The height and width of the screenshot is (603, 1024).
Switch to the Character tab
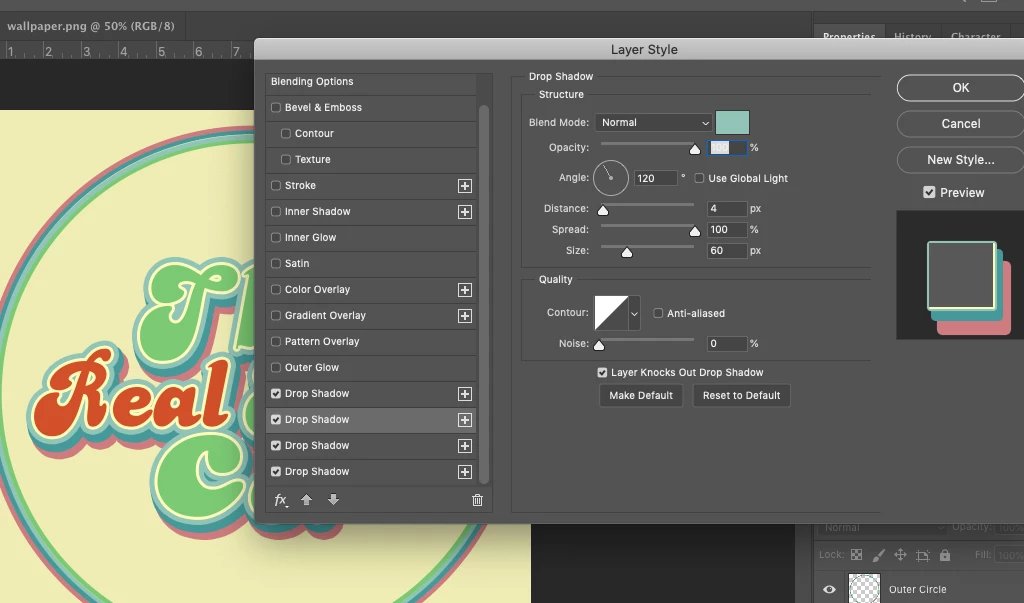coord(976,37)
